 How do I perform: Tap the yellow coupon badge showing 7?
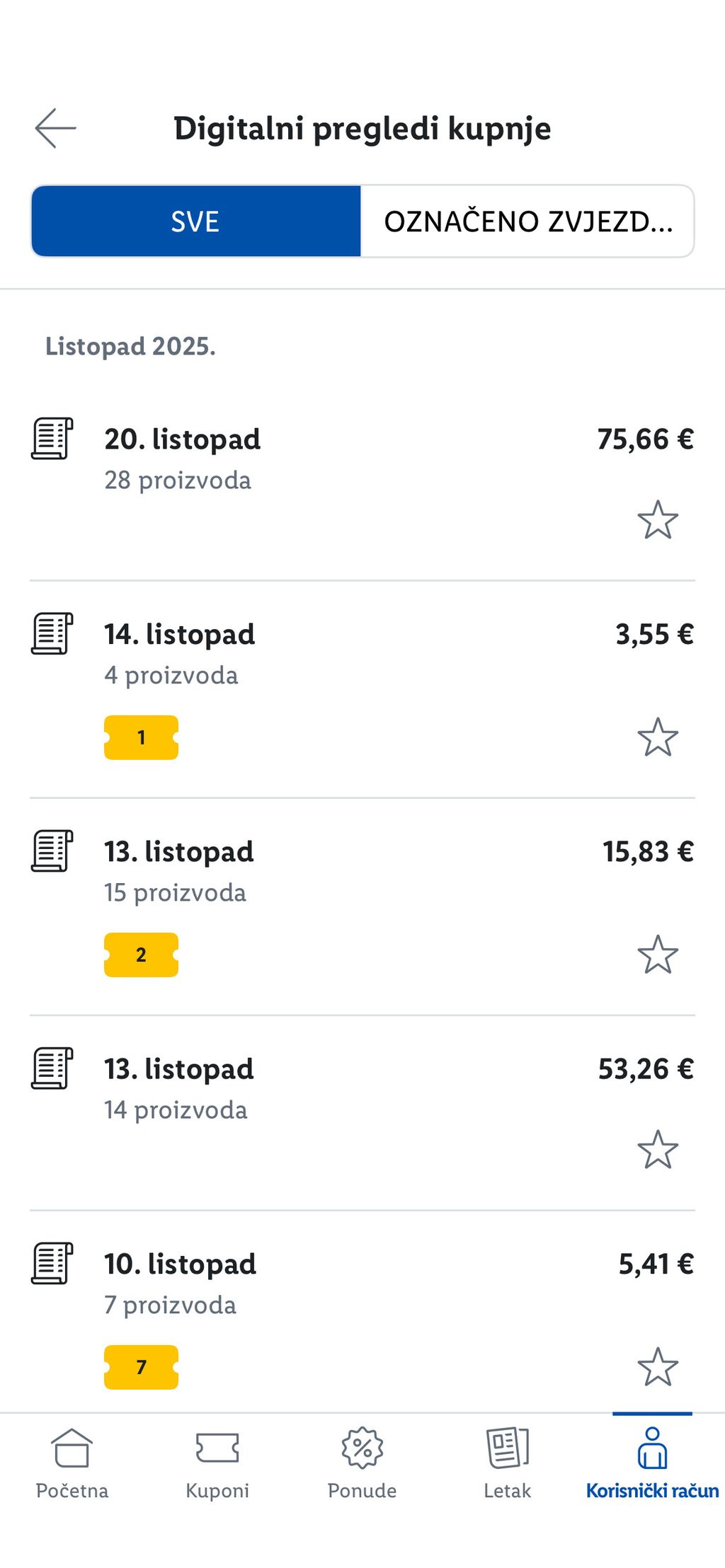tap(141, 1367)
